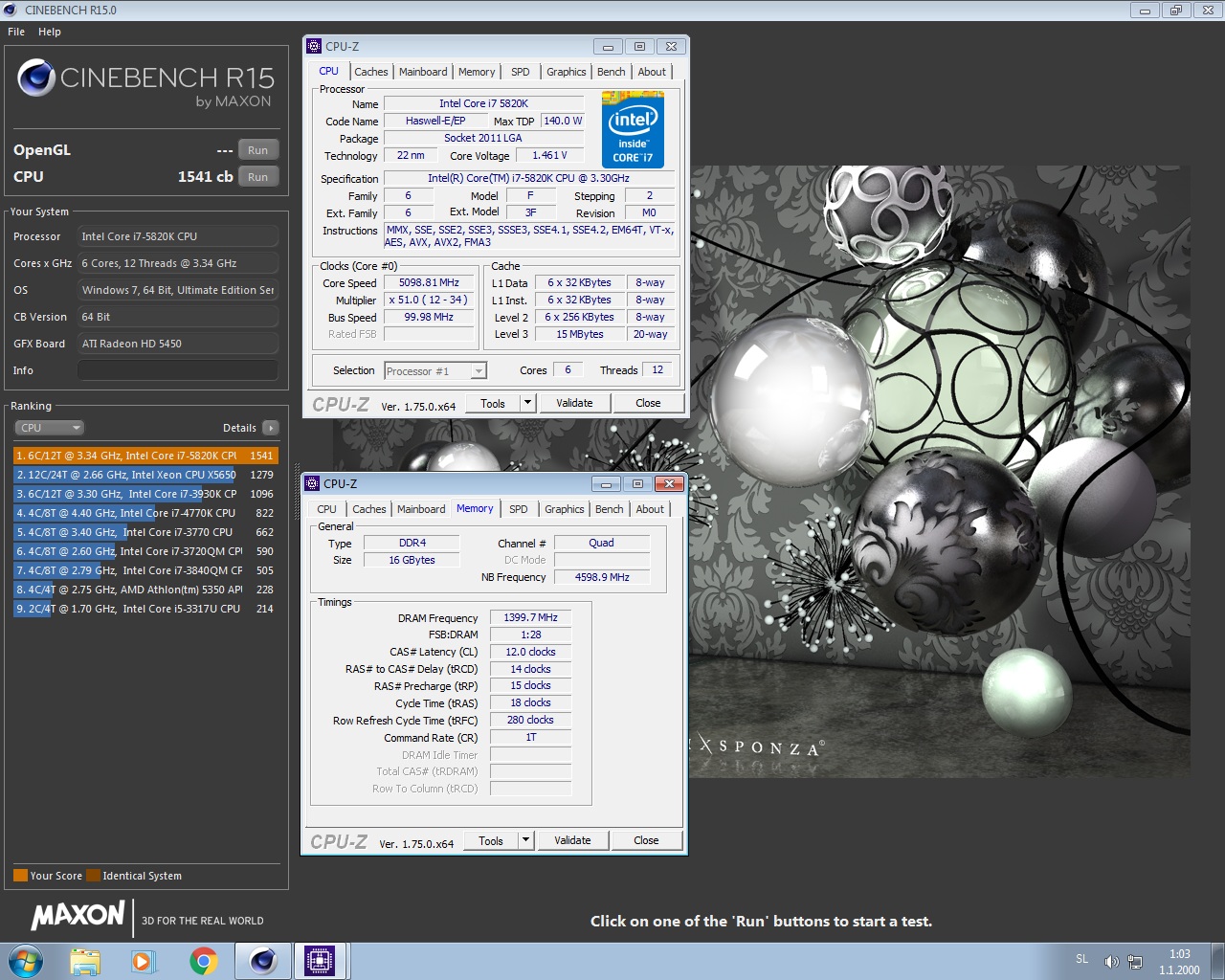Open the Help menu

click(50, 32)
